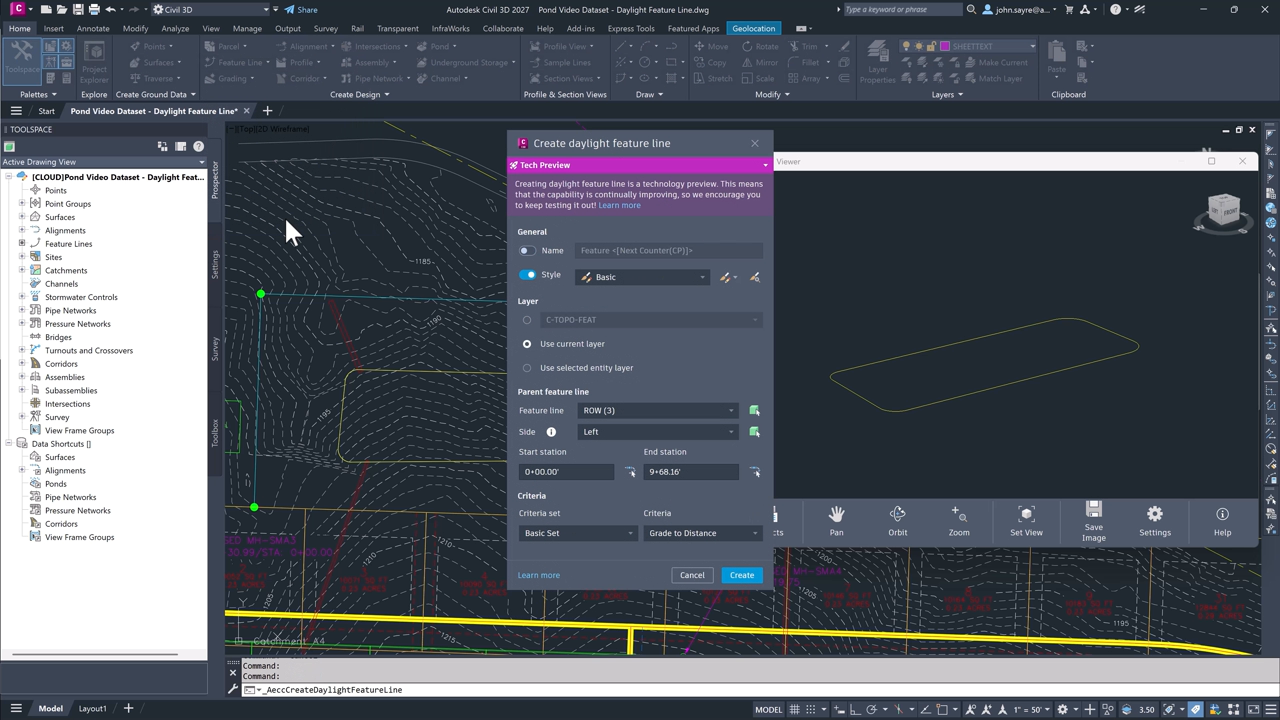Show the Side information tooltip icon

pyautogui.click(x=551, y=432)
